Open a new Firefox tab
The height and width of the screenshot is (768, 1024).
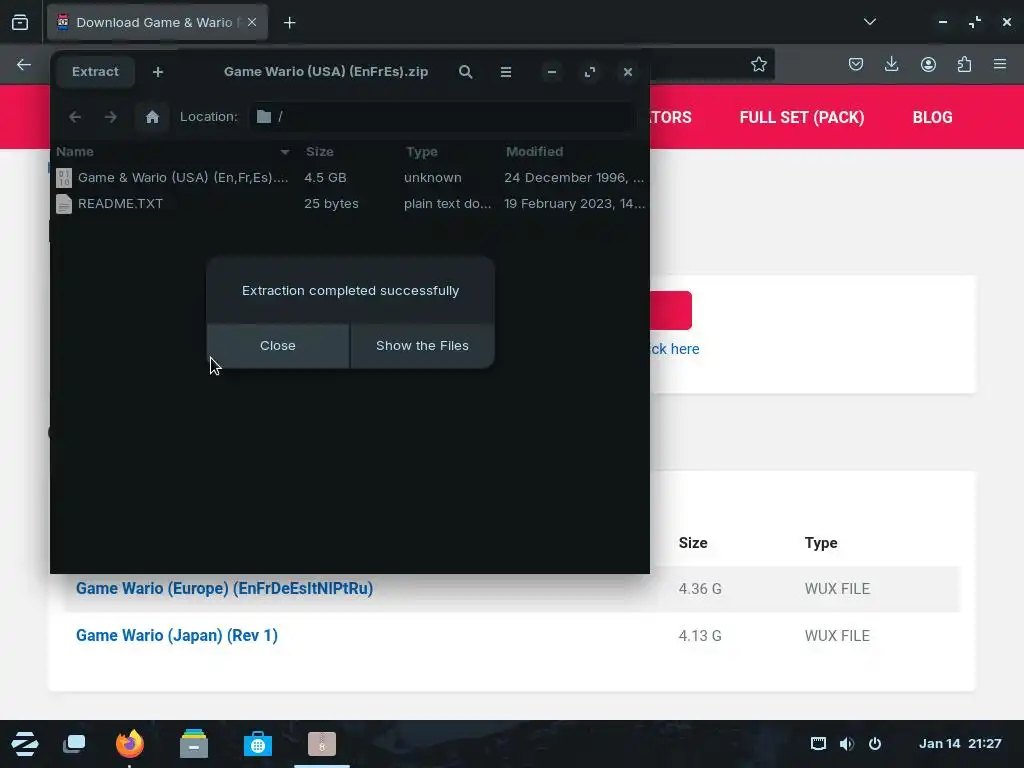click(289, 23)
